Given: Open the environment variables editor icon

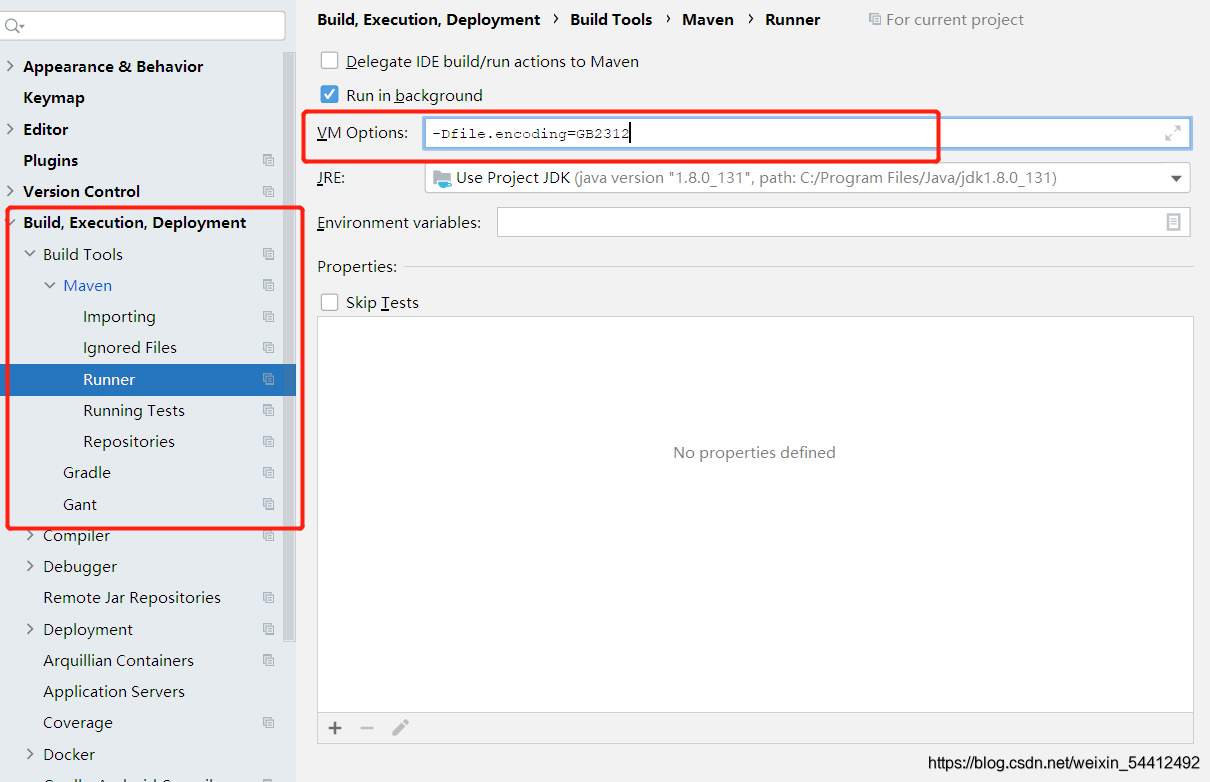Looking at the screenshot, I should point(1174,222).
